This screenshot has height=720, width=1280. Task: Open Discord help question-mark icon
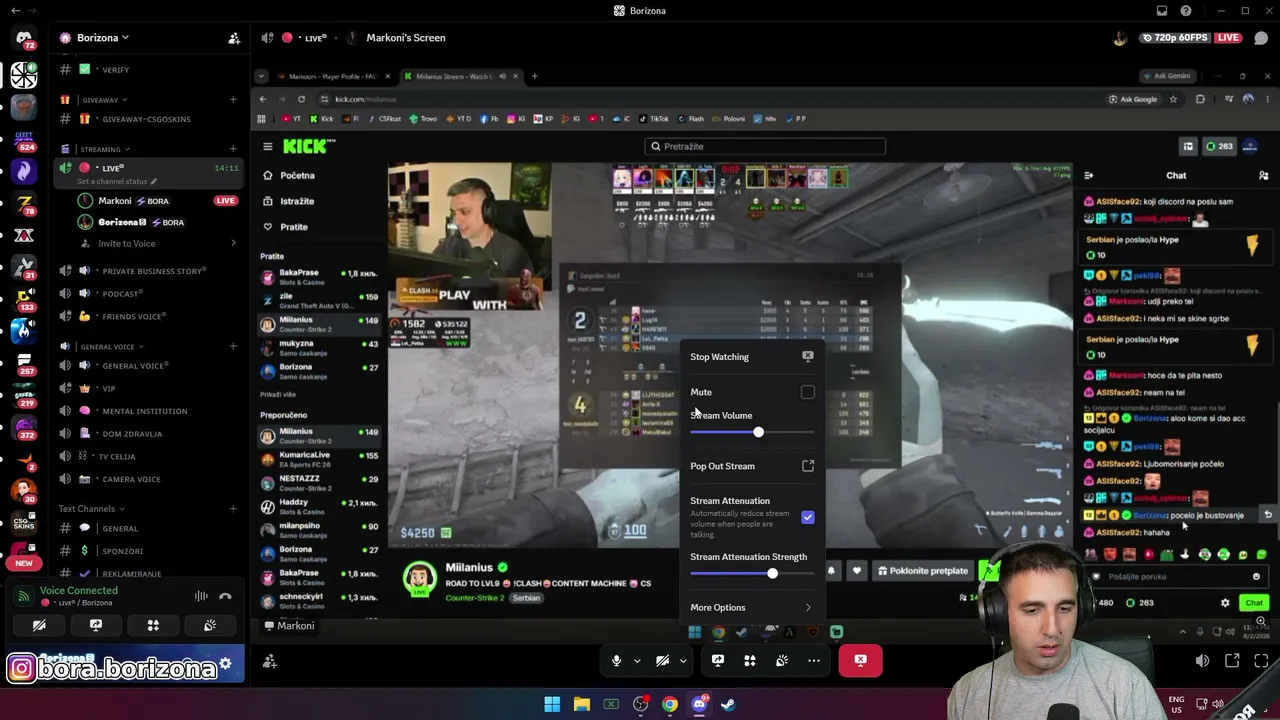click(x=1186, y=11)
